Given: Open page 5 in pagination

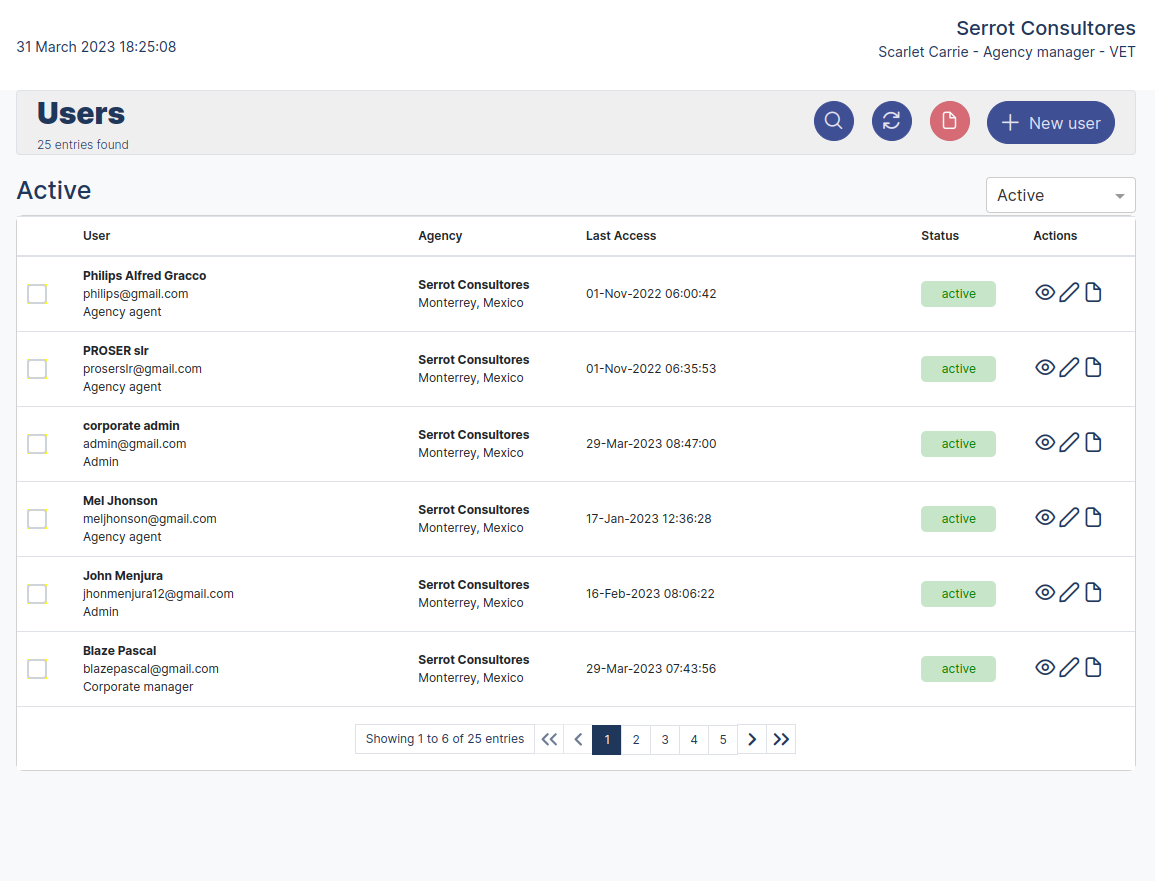Looking at the screenshot, I should 722,739.
